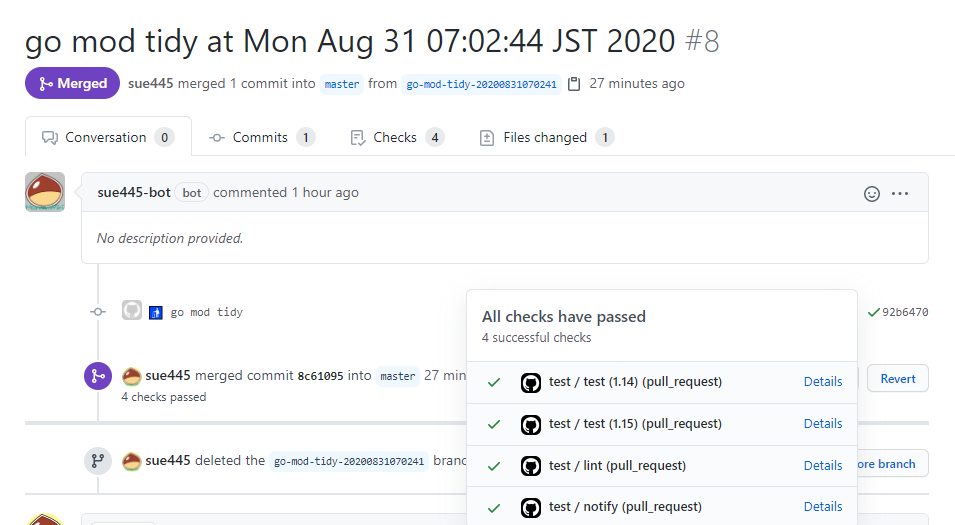Copy branch name with clipboard icon
The width and height of the screenshot is (955, 525).
pyautogui.click(x=574, y=84)
